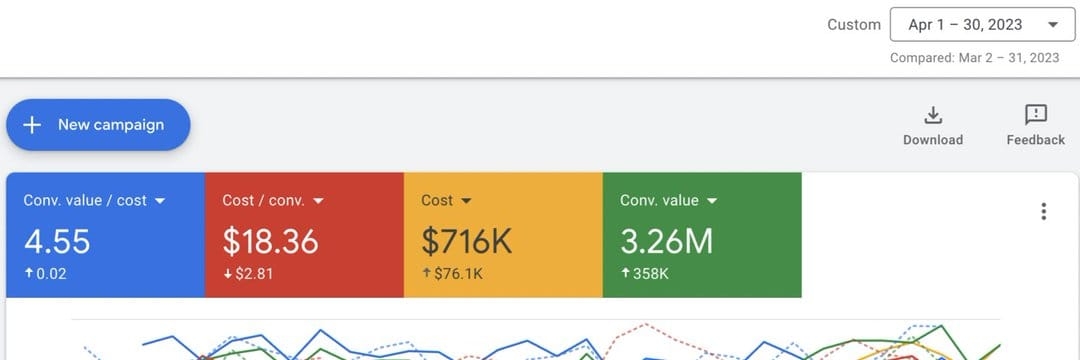Viewport: 1080px width, 360px height.
Task: Select the red $18.36 scorecard value
Action: pos(270,242)
